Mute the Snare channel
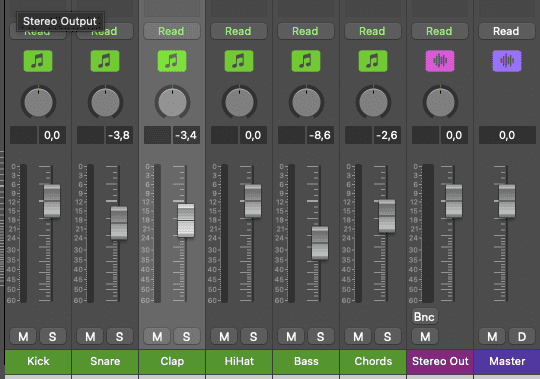This screenshot has width=540, height=379. (x=90, y=336)
